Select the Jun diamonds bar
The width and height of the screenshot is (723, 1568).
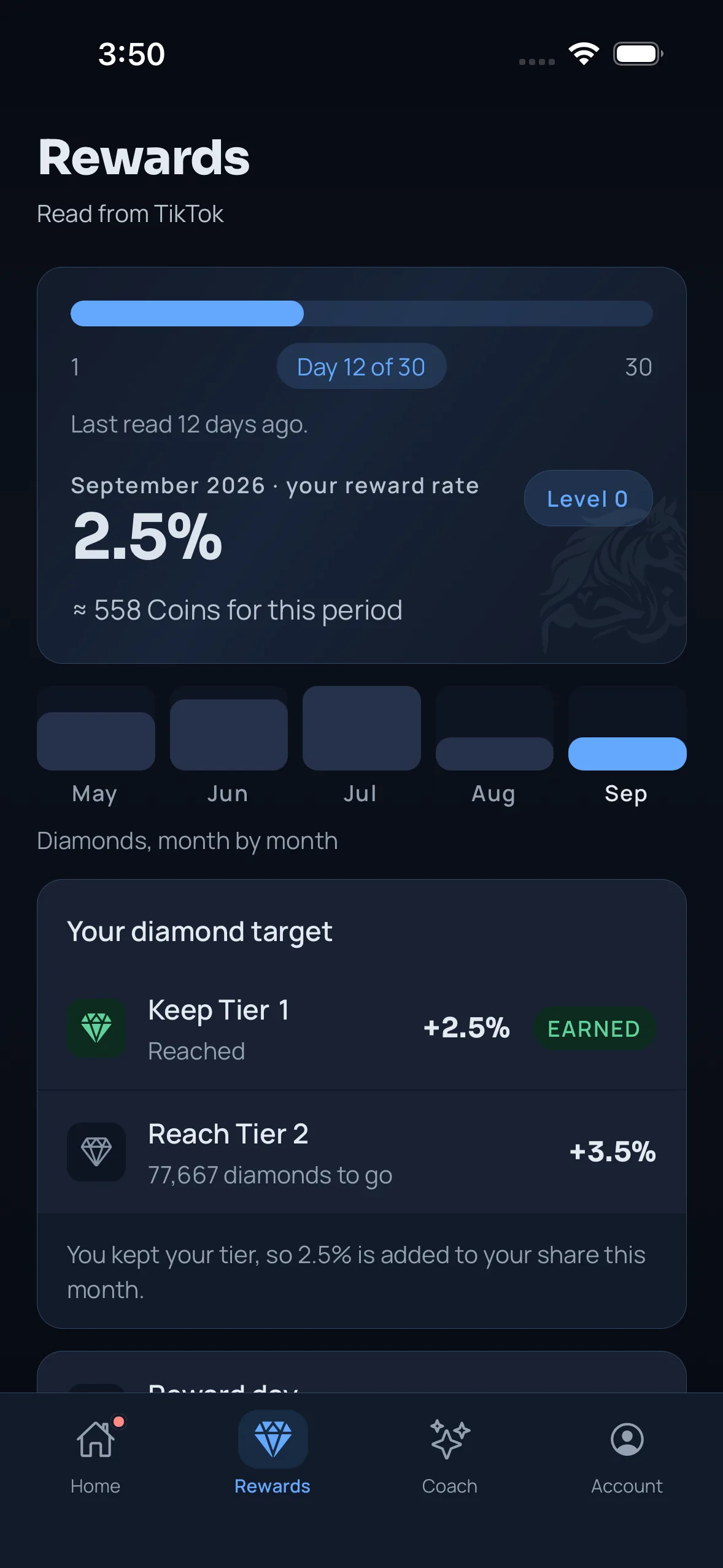tap(229, 735)
